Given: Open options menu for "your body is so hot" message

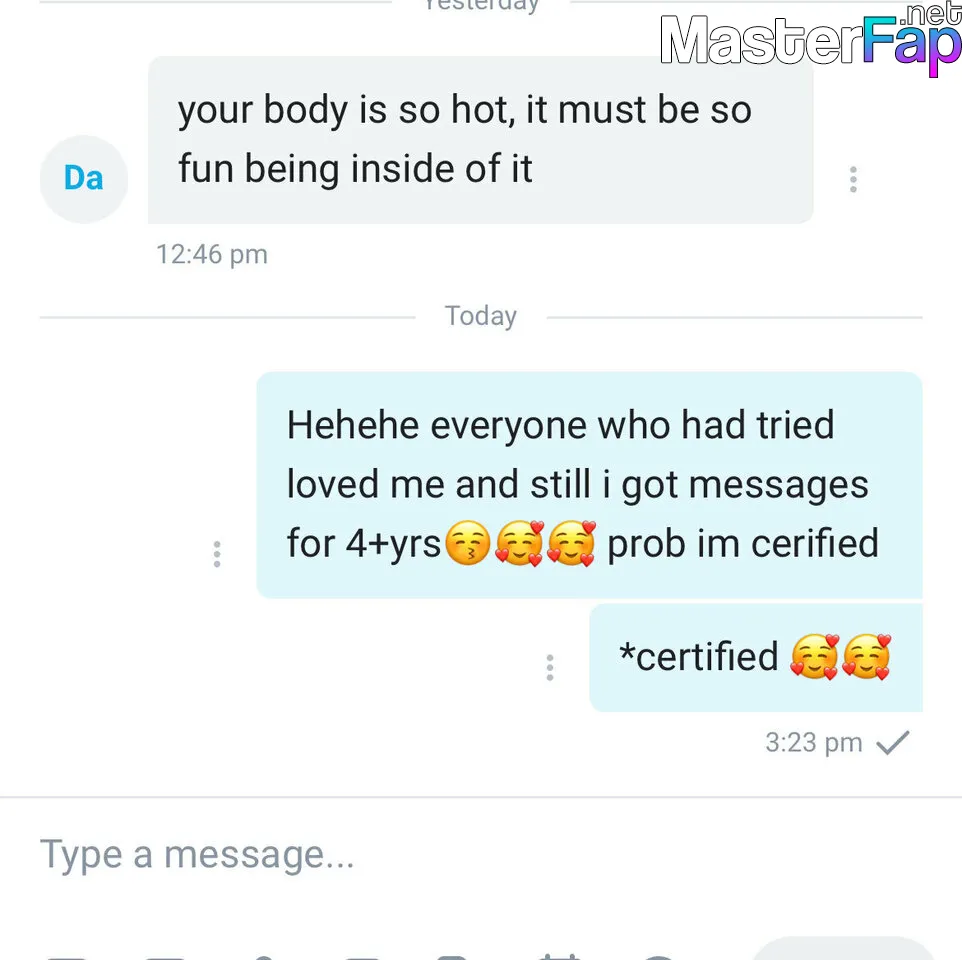Looking at the screenshot, I should 853,179.
